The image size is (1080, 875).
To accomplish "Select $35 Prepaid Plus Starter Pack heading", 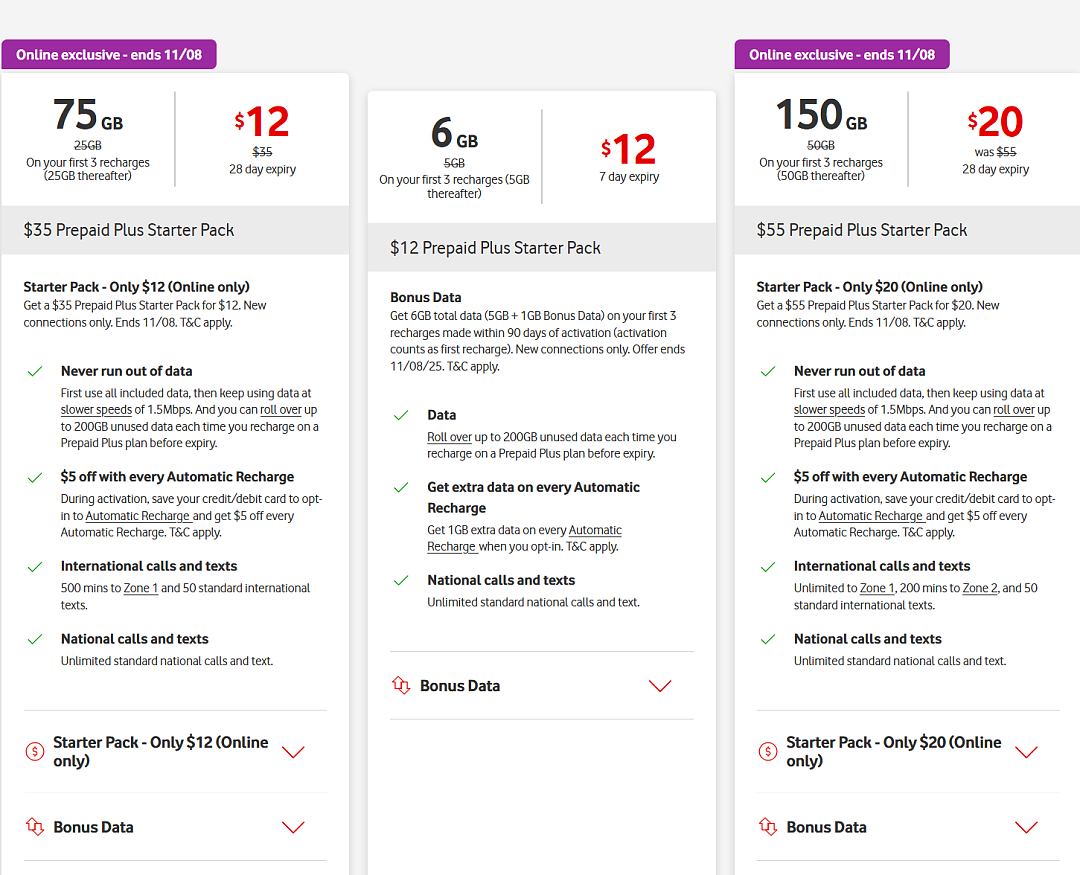I will [x=129, y=230].
